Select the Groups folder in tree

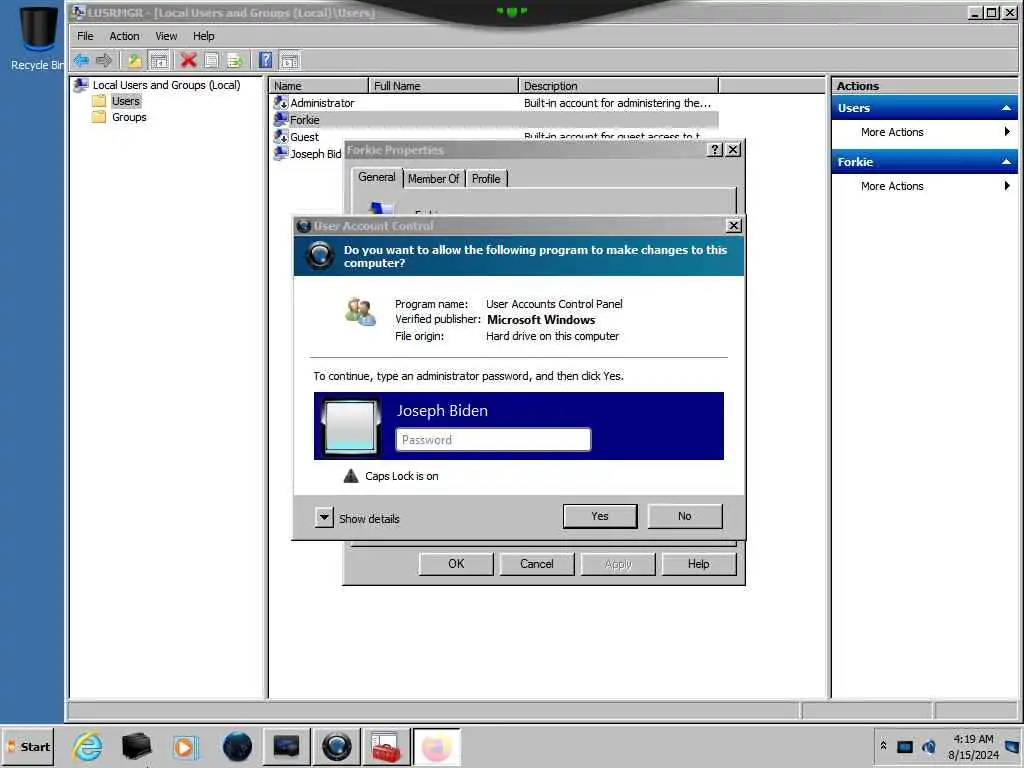tap(129, 117)
